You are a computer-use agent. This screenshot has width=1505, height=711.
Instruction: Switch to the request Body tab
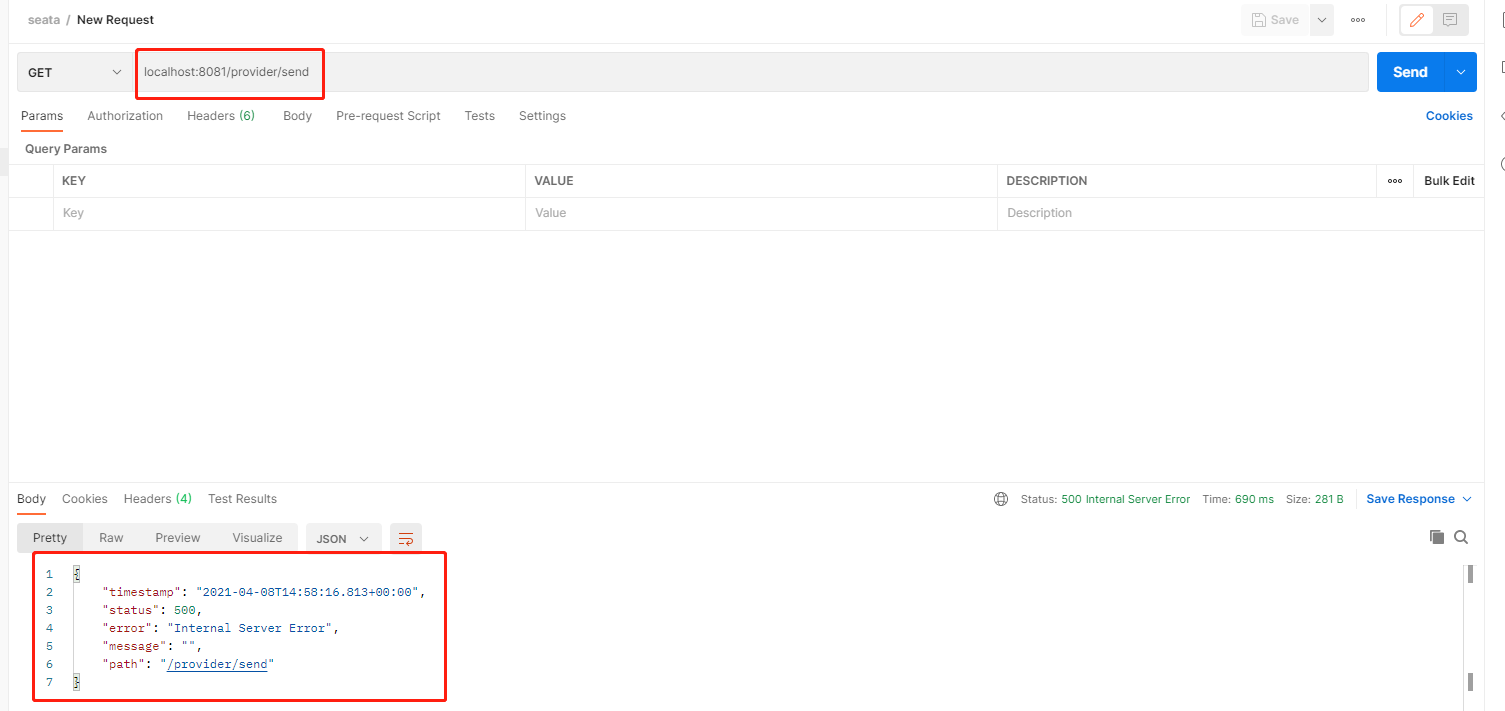click(x=297, y=116)
